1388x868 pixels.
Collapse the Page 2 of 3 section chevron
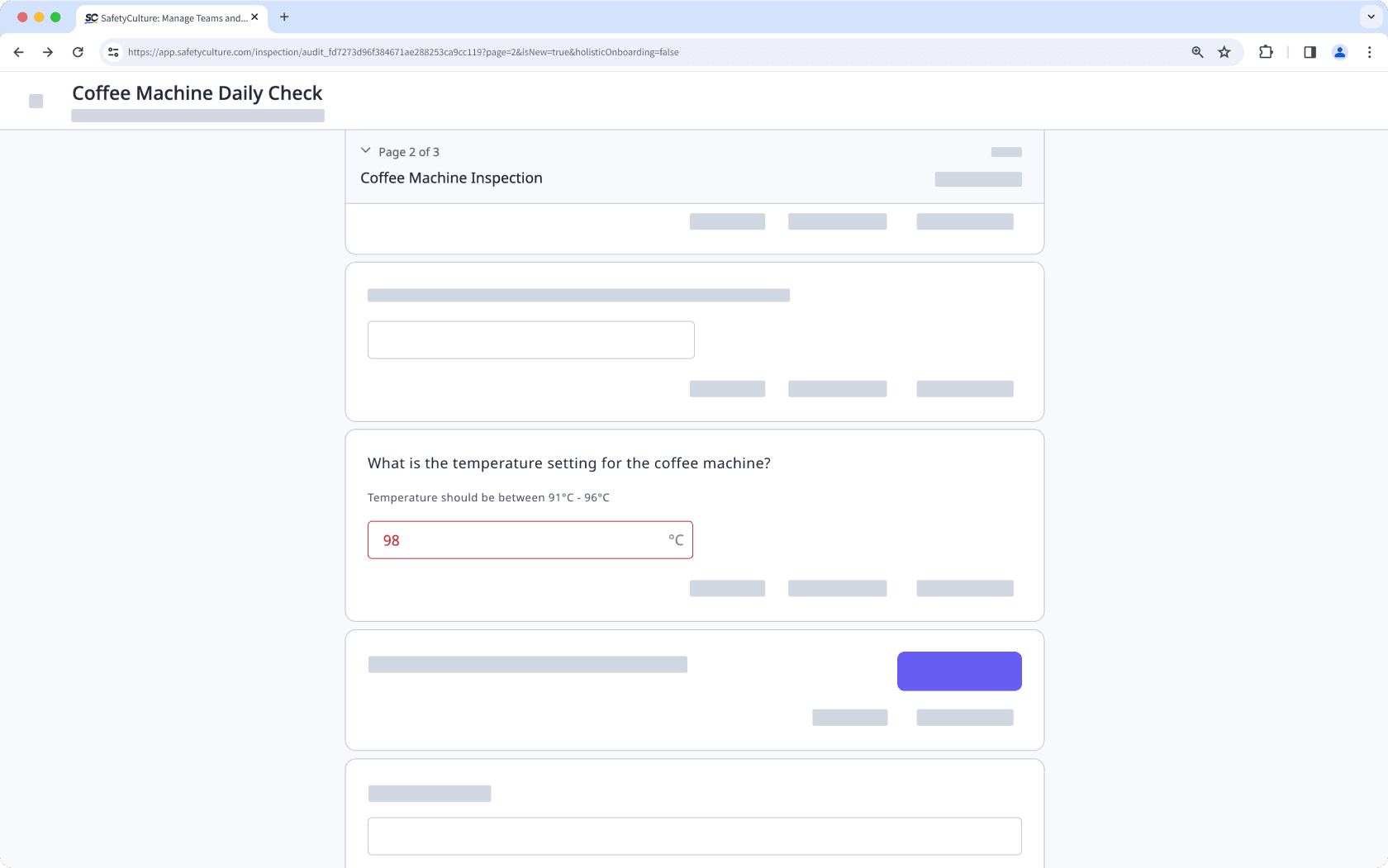366,151
